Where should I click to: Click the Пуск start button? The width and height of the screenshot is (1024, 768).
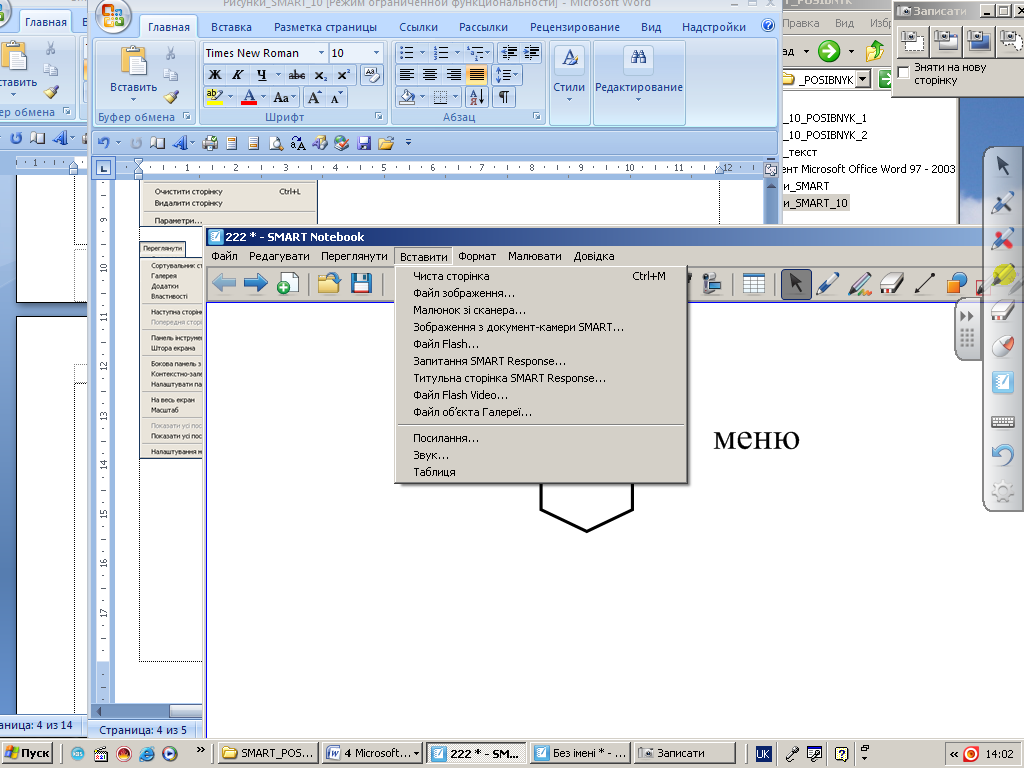click(x=27, y=753)
